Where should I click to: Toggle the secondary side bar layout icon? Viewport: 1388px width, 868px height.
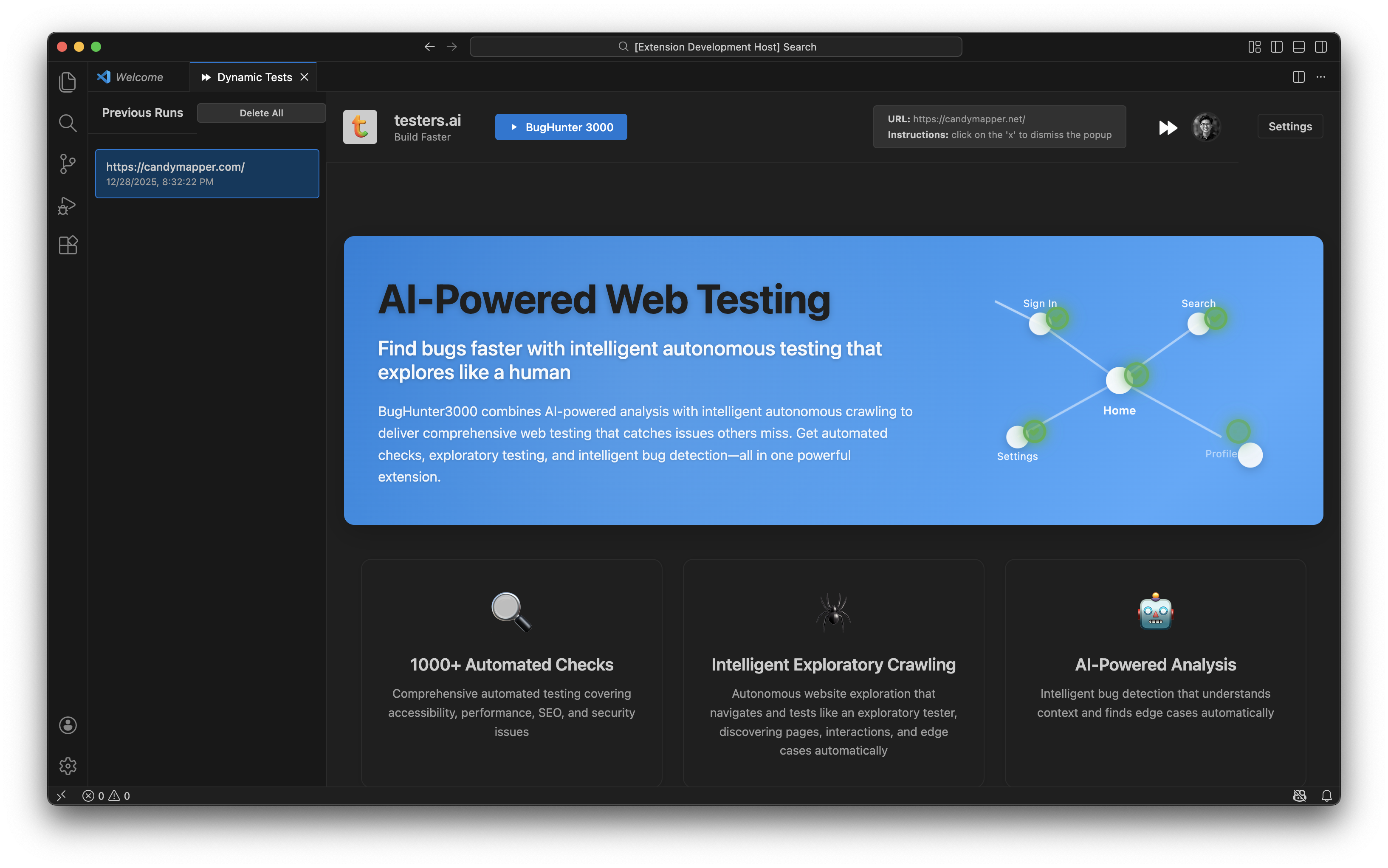point(1321,47)
